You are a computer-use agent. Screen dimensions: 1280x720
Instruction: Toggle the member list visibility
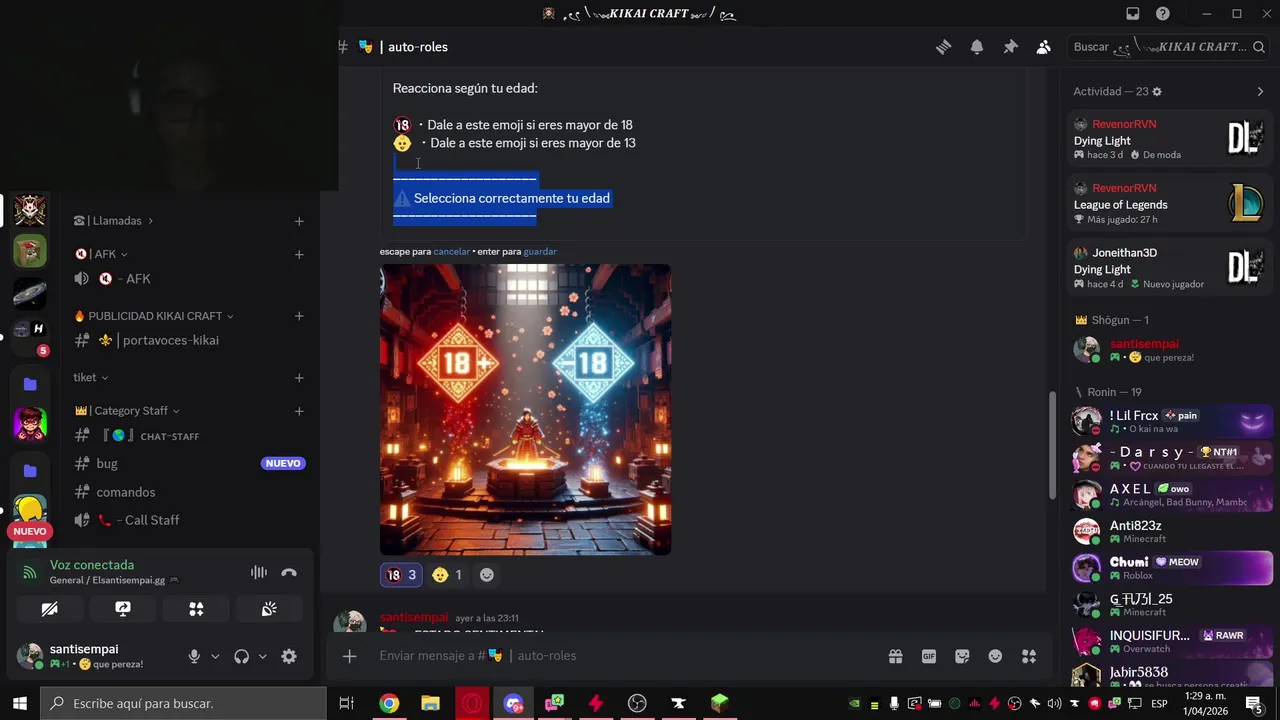click(x=1043, y=47)
